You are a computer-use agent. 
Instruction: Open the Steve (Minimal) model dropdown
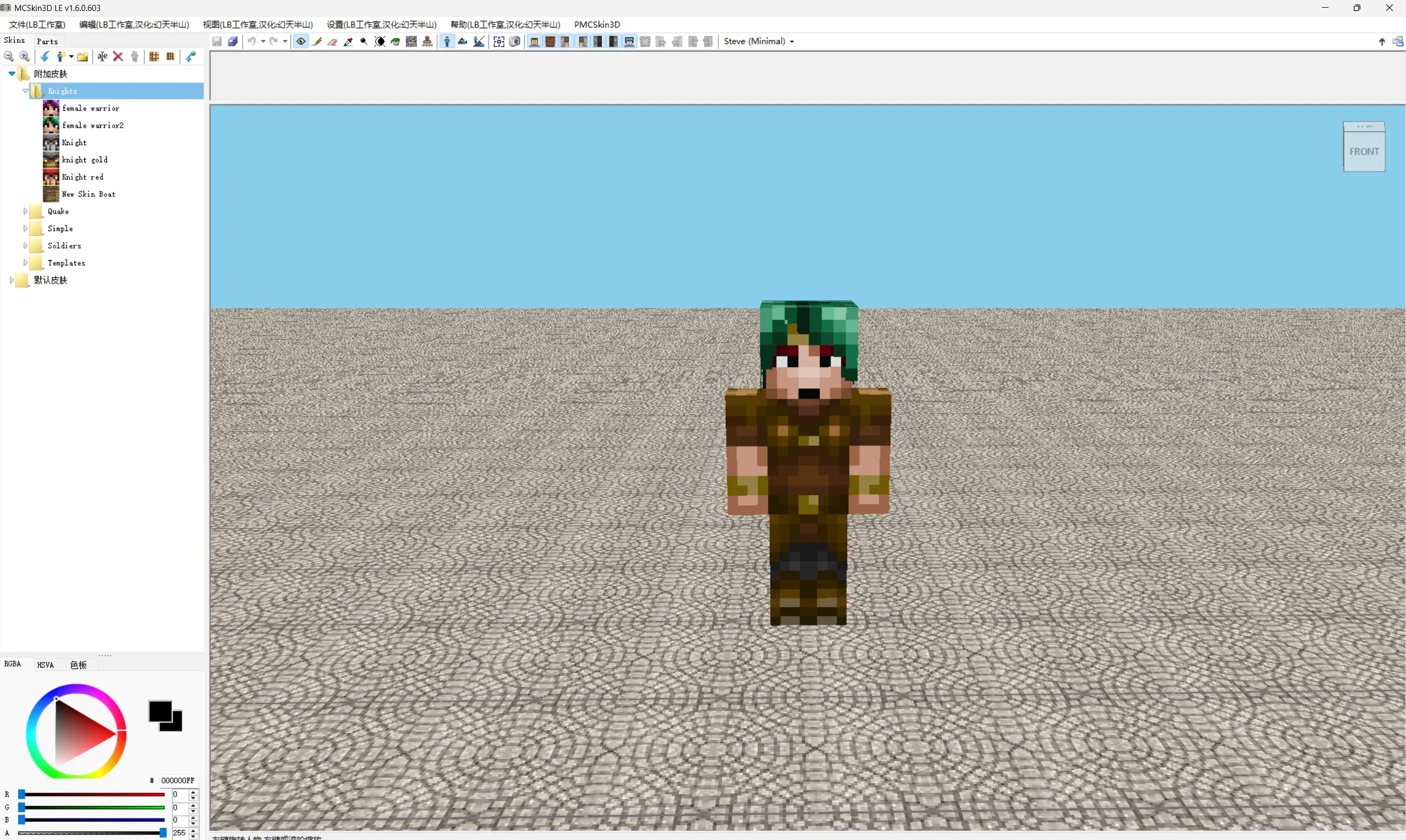(759, 41)
